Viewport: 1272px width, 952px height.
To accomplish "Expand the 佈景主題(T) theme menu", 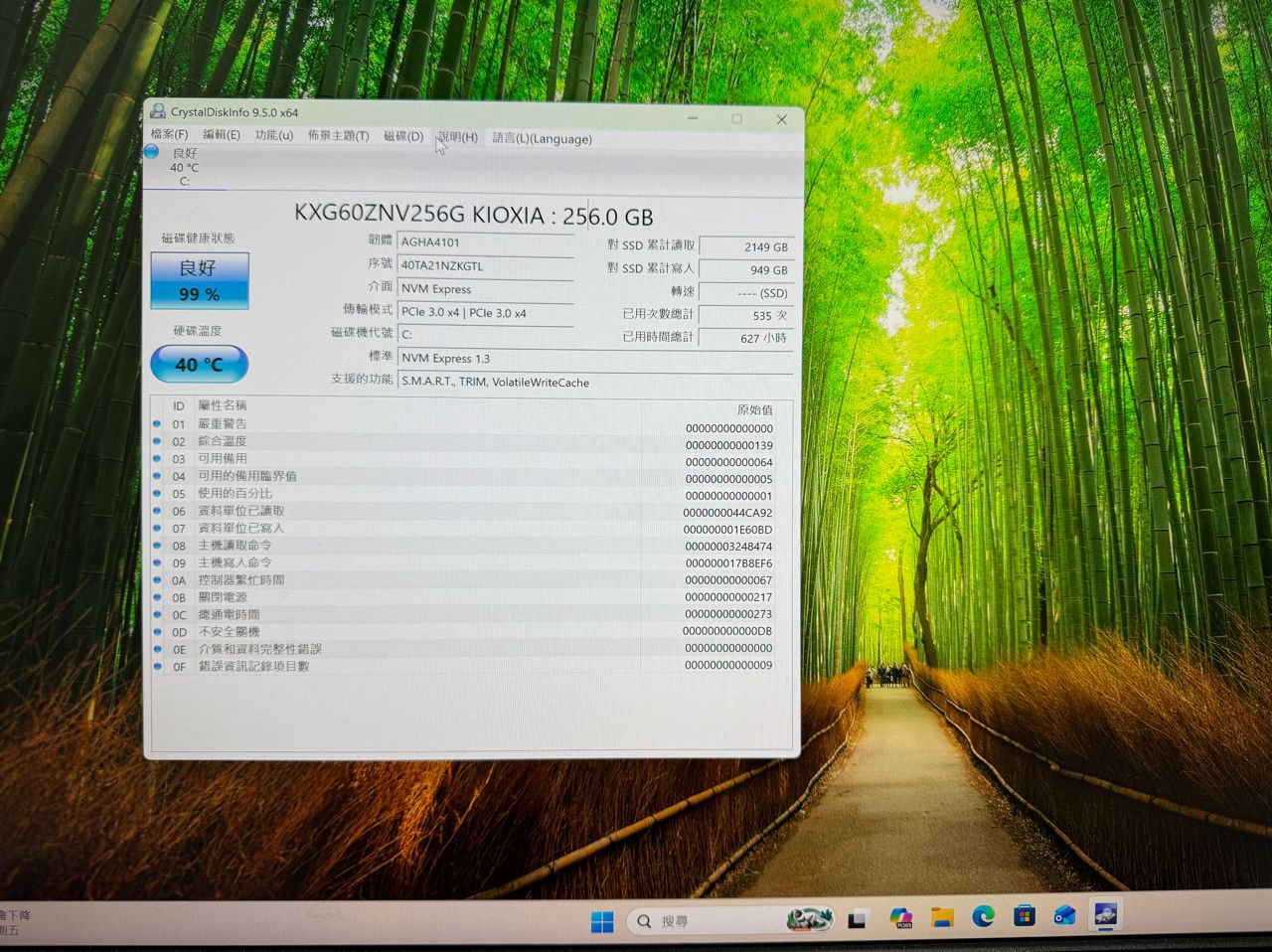I will (338, 136).
